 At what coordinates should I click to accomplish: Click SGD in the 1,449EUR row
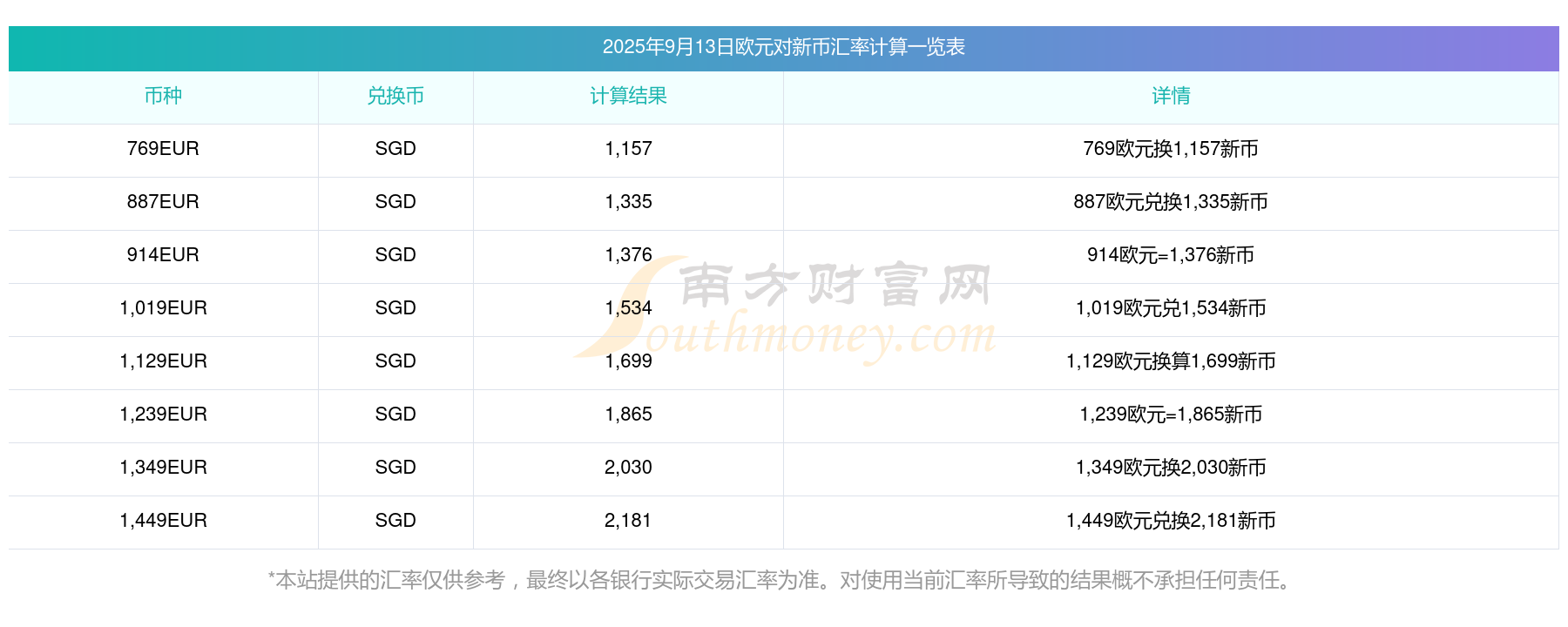[x=395, y=521]
